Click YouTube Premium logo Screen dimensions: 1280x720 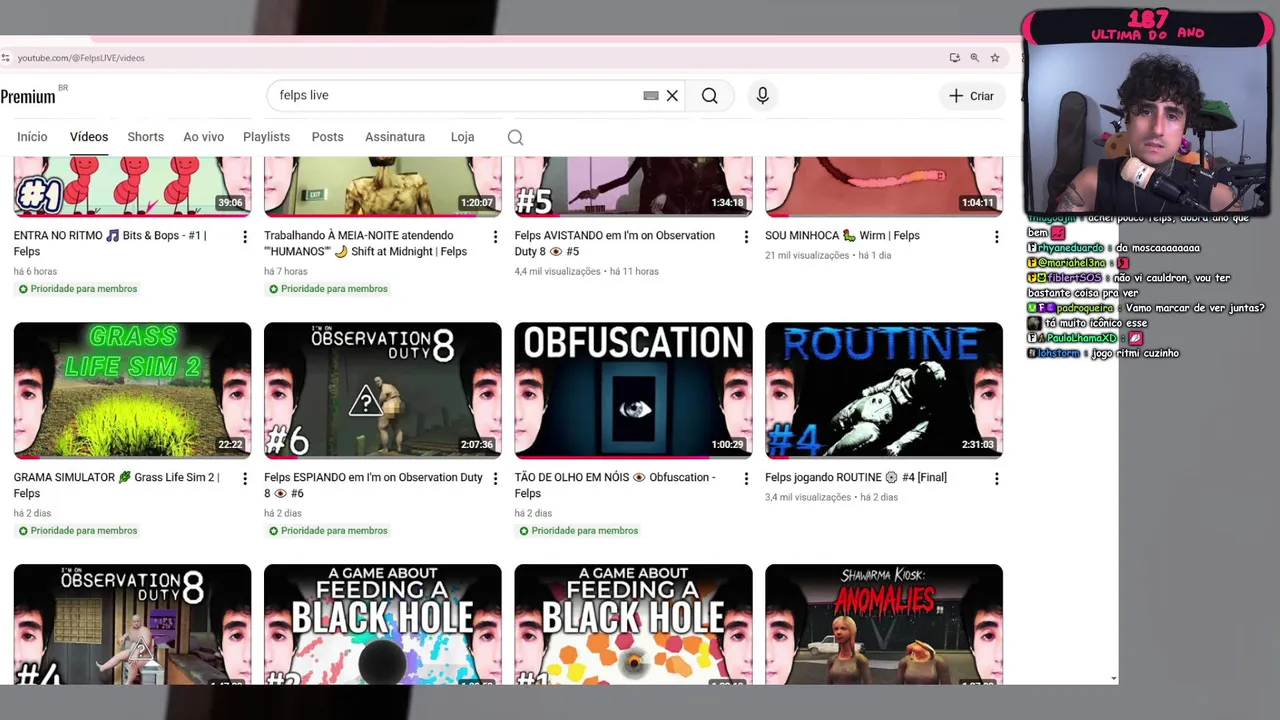33,96
